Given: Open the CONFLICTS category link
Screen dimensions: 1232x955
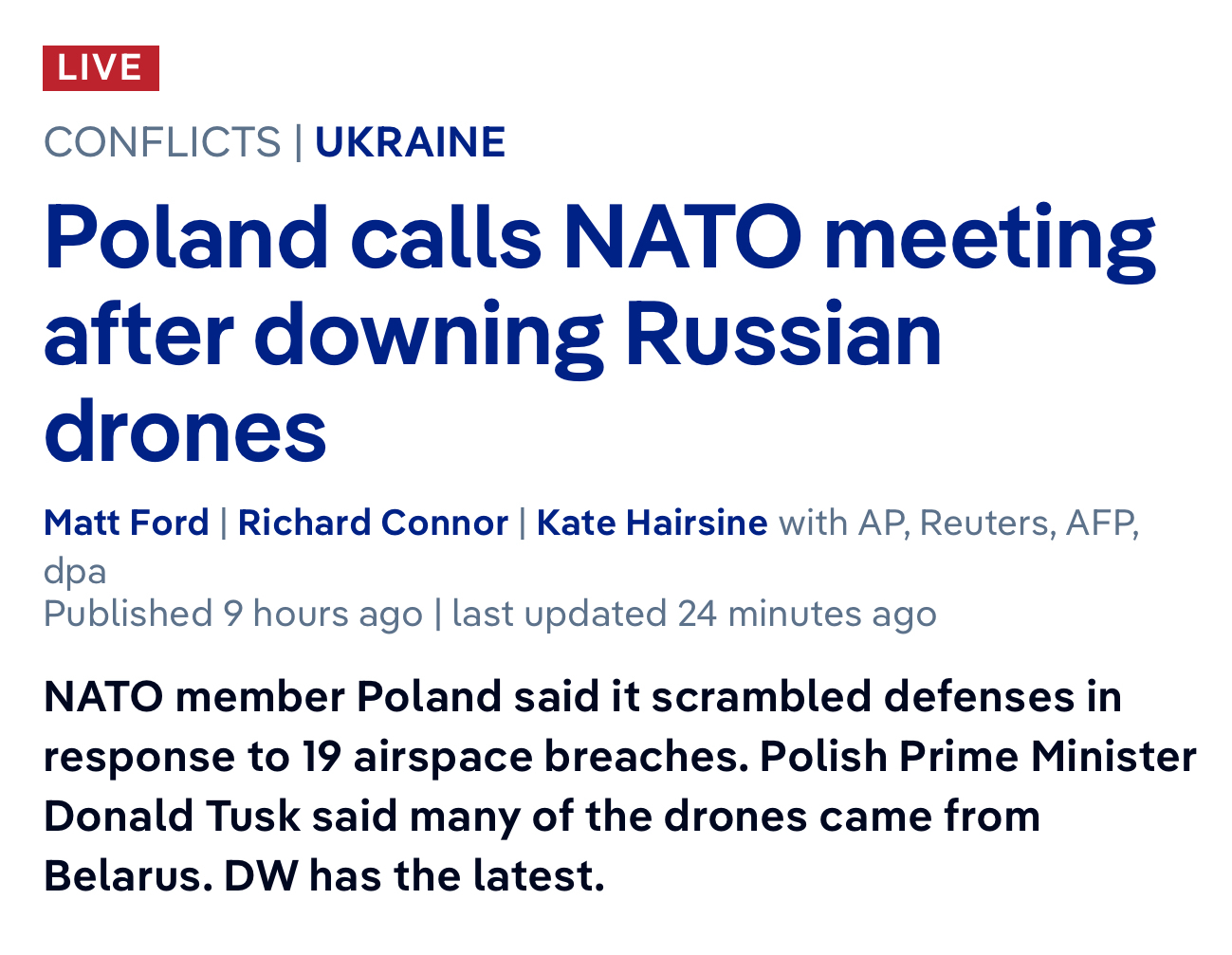Looking at the screenshot, I should [x=162, y=142].
